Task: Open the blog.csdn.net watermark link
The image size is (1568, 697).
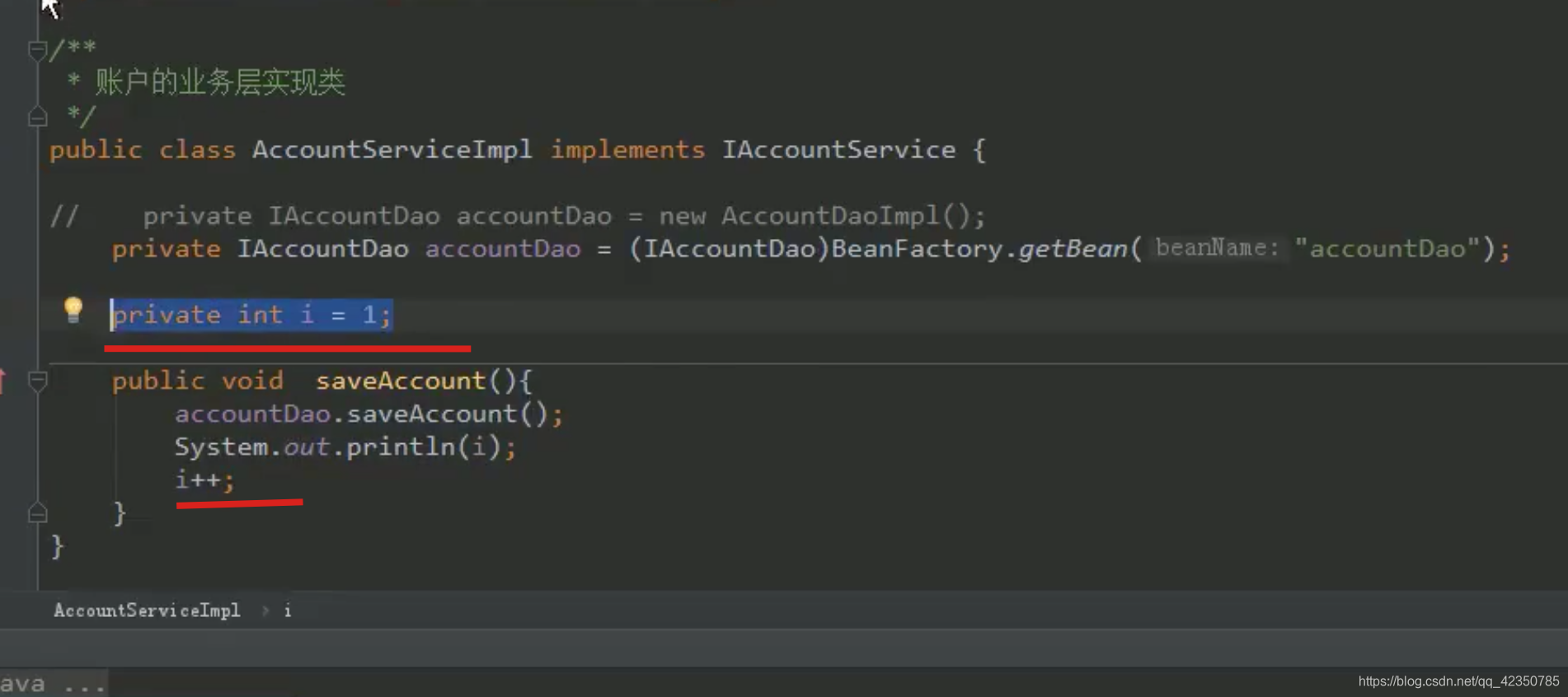Action: (x=1458, y=681)
